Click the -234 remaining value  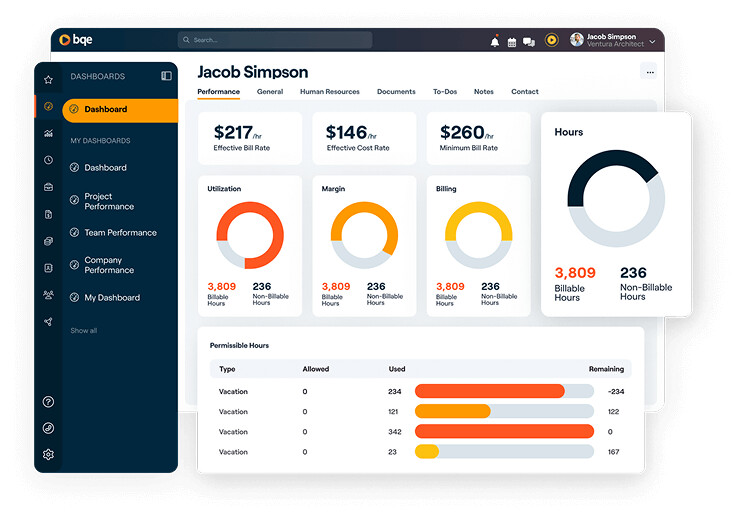616,392
